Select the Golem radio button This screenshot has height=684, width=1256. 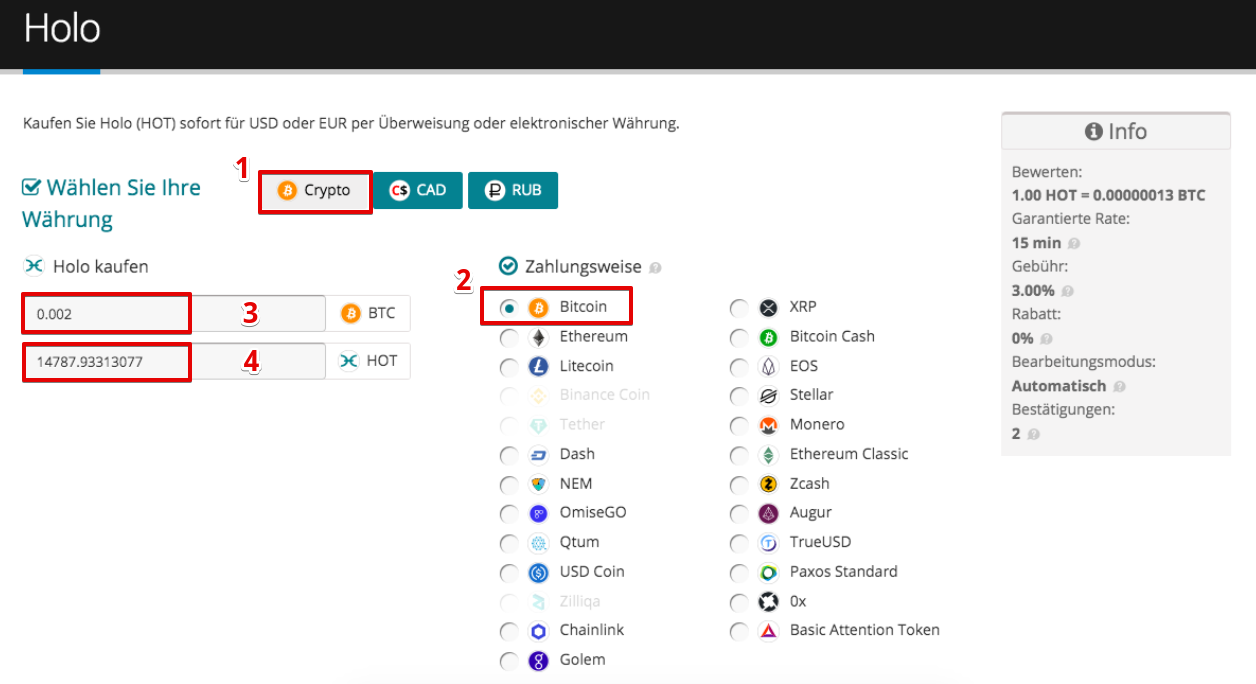[509, 660]
